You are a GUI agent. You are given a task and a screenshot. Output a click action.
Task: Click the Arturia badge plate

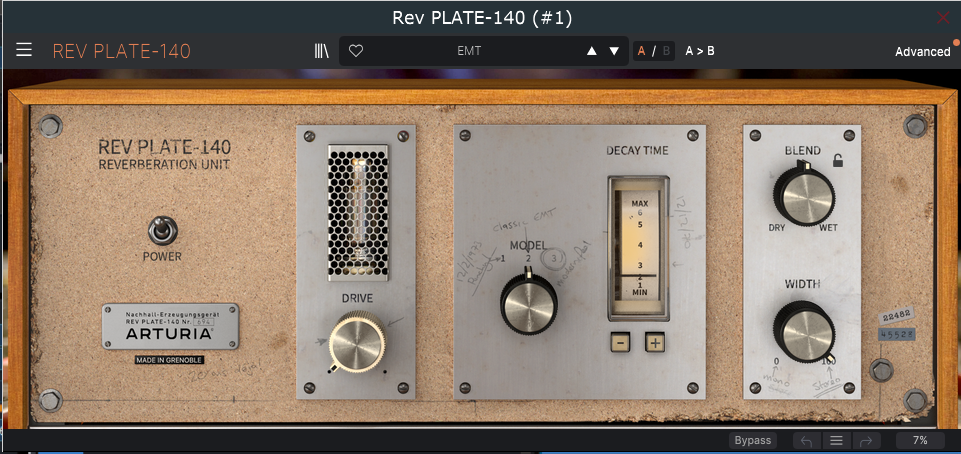click(170, 327)
